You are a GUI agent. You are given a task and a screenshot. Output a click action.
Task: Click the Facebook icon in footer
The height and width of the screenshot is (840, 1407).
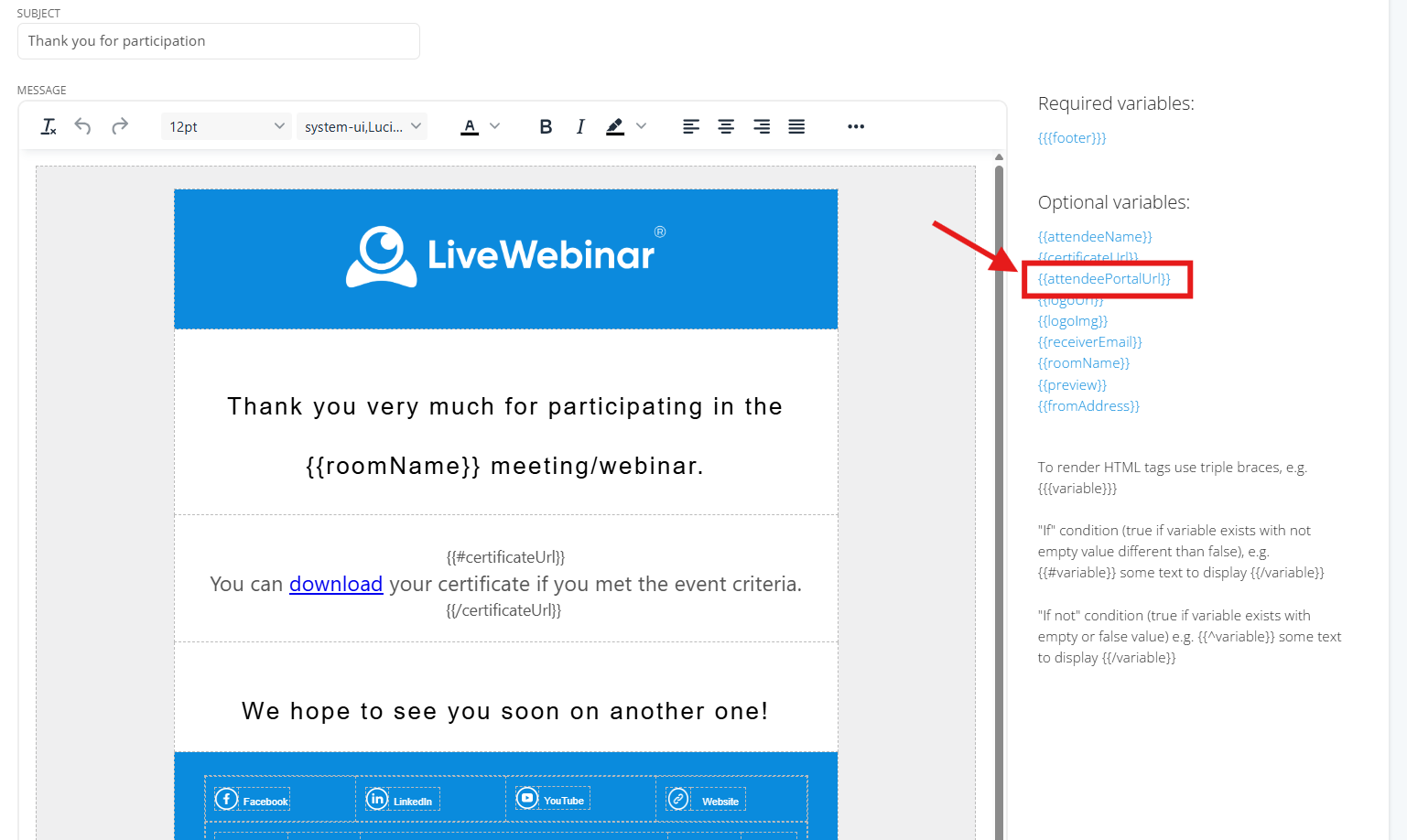point(226,799)
